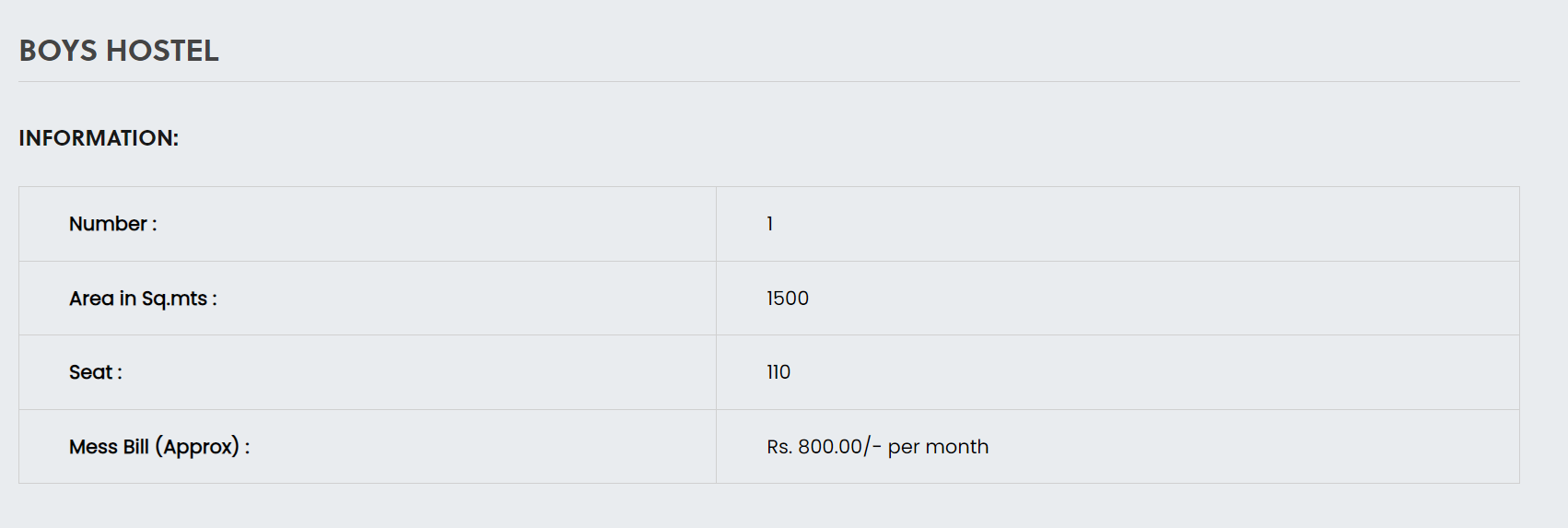
Task: Click the word Bill in the label
Action: (x=135, y=447)
